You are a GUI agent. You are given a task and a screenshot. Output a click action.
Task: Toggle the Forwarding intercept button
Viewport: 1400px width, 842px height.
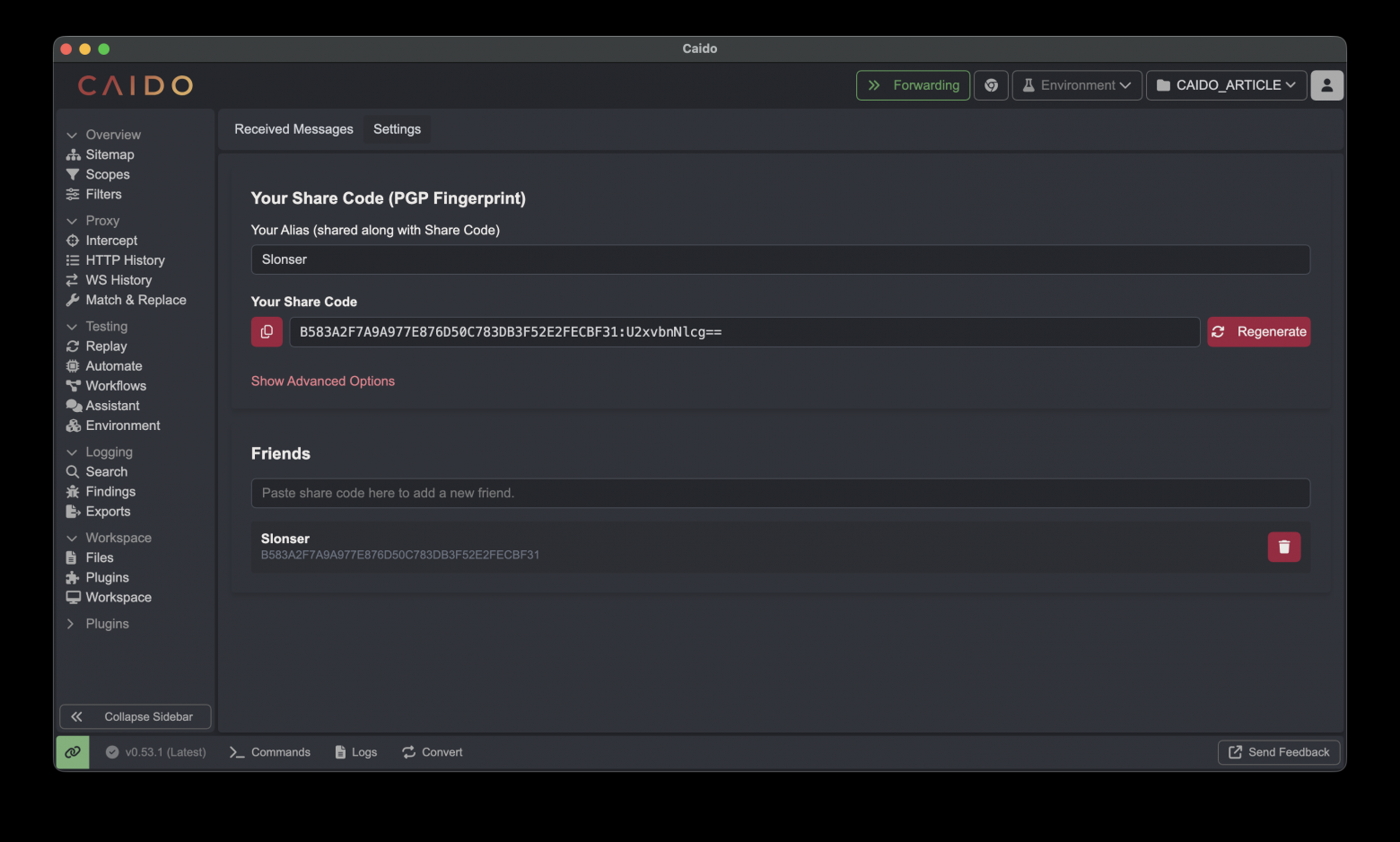coord(913,85)
